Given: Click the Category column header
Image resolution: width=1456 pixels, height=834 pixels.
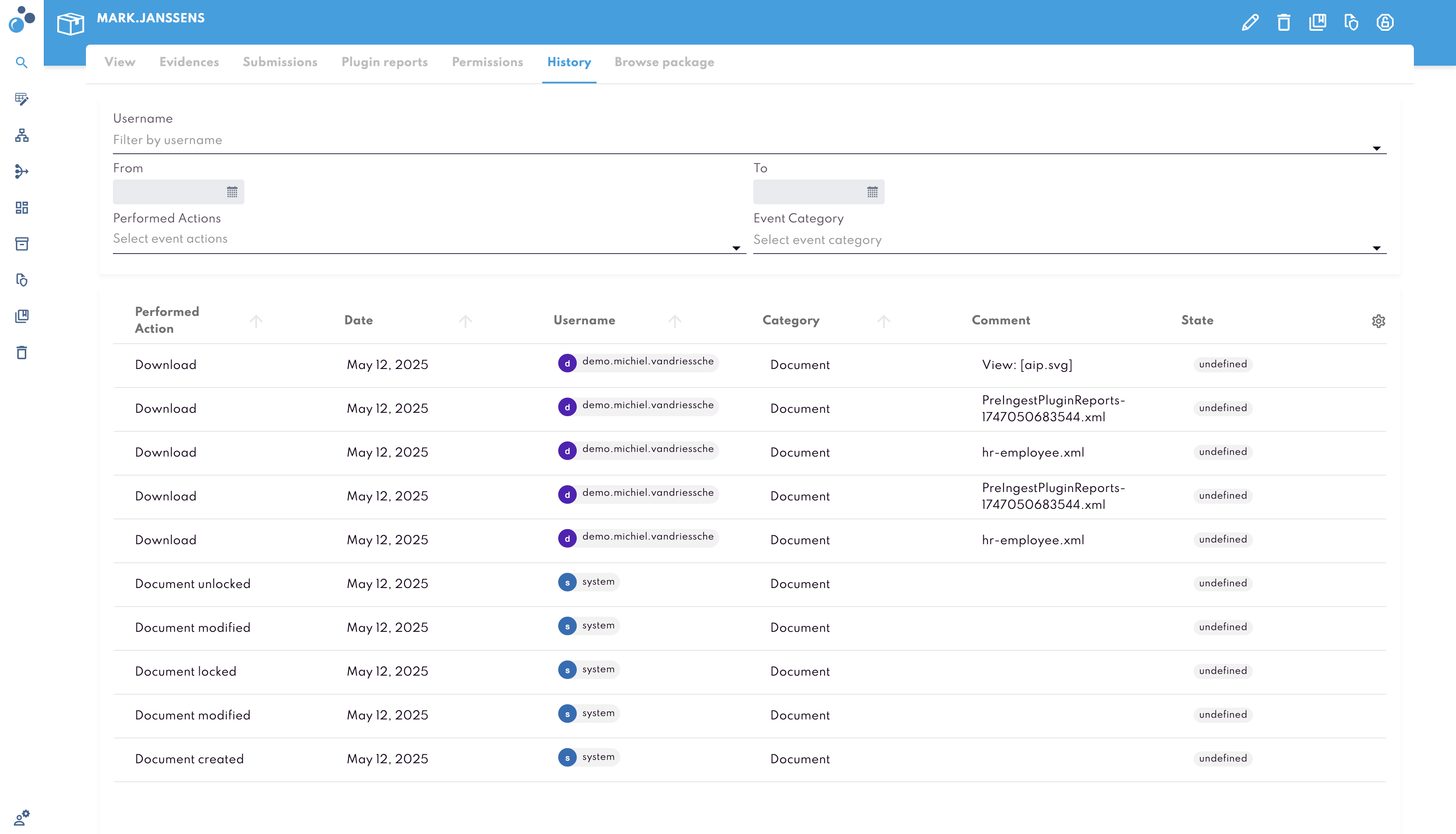Looking at the screenshot, I should pyautogui.click(x=791, y=320).
